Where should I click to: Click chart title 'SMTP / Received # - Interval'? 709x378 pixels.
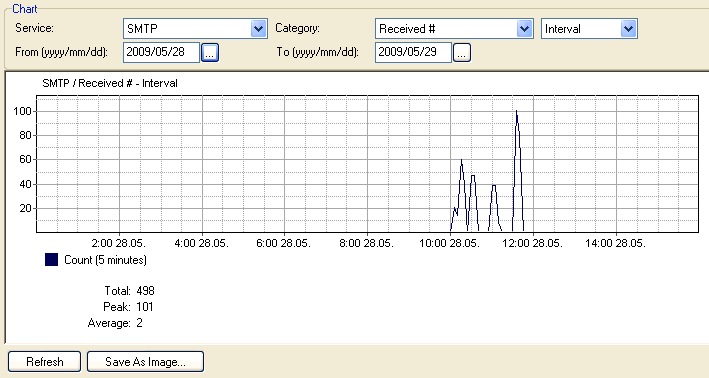tap(110, 83)
